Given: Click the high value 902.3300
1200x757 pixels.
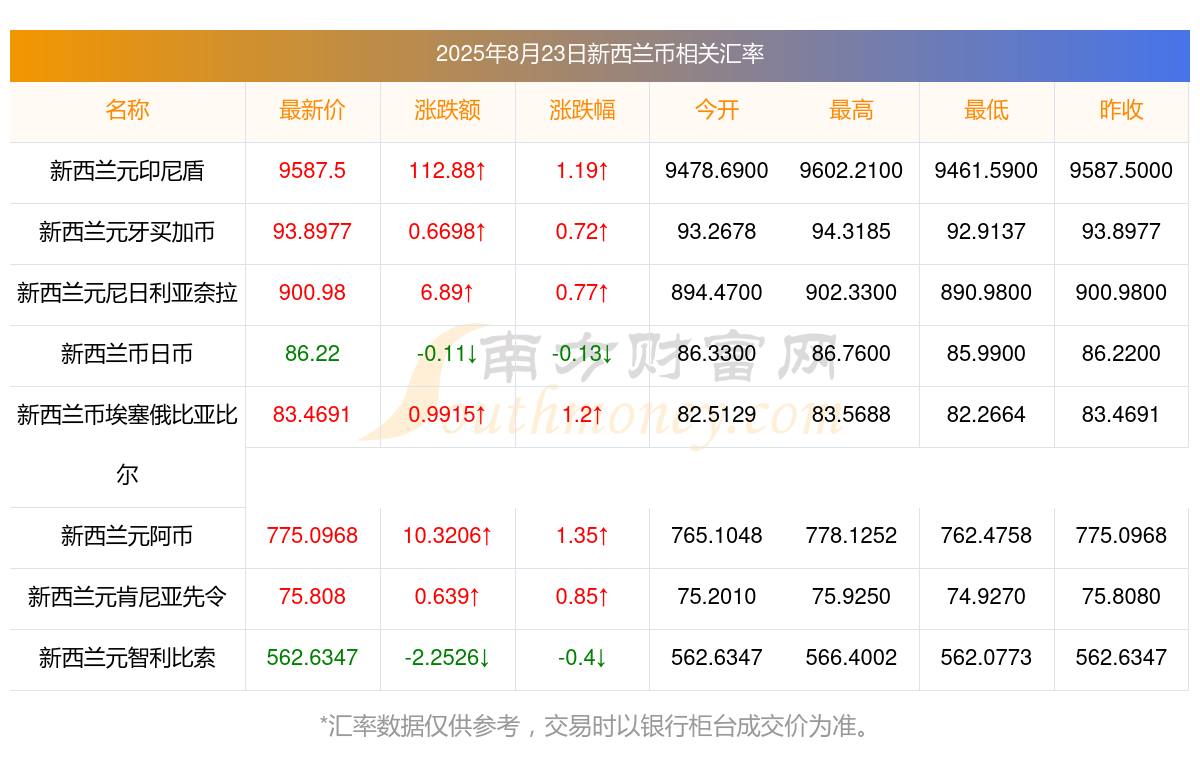Looking at the screenshot, I should 851,293.
